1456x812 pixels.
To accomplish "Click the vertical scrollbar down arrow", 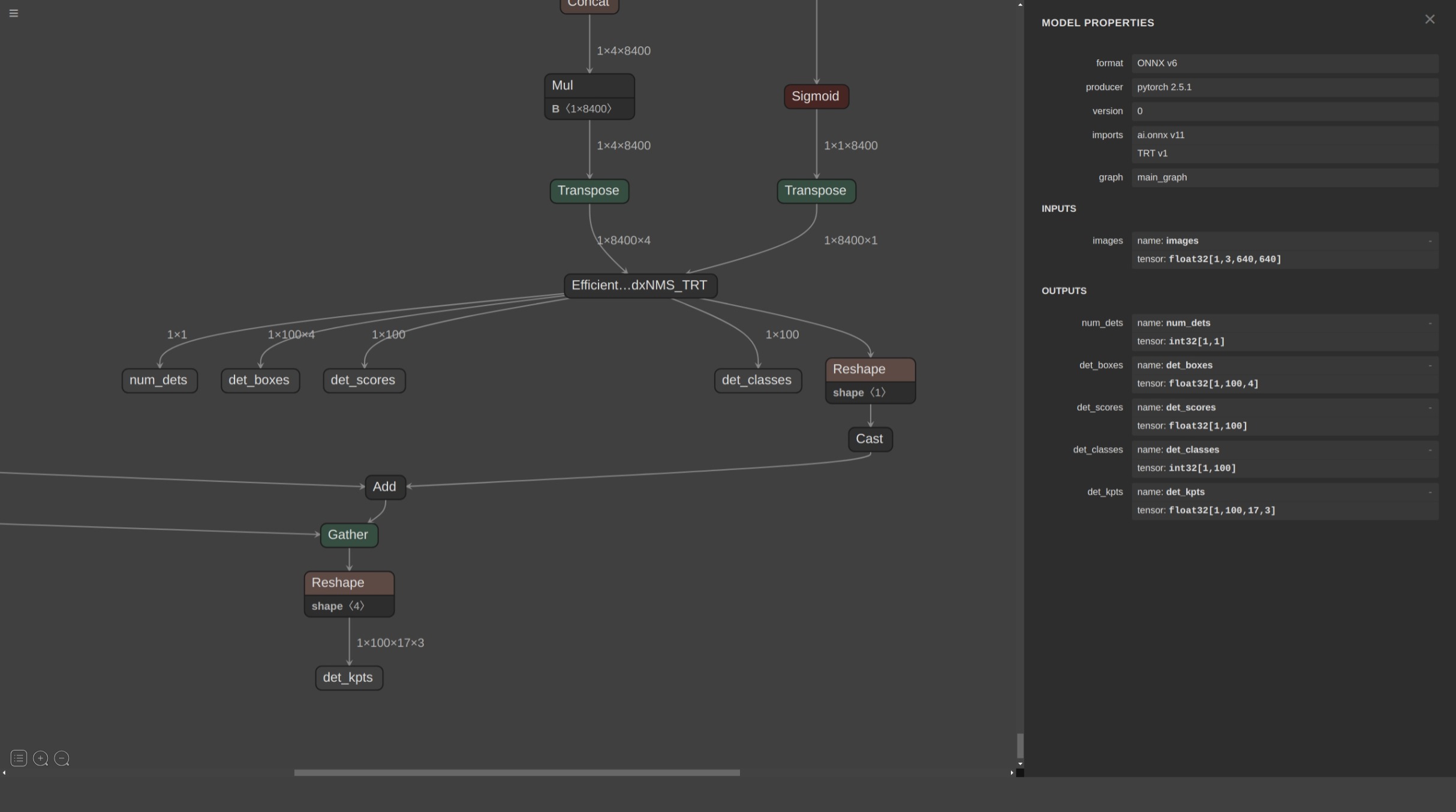I will coord(1020,764).
